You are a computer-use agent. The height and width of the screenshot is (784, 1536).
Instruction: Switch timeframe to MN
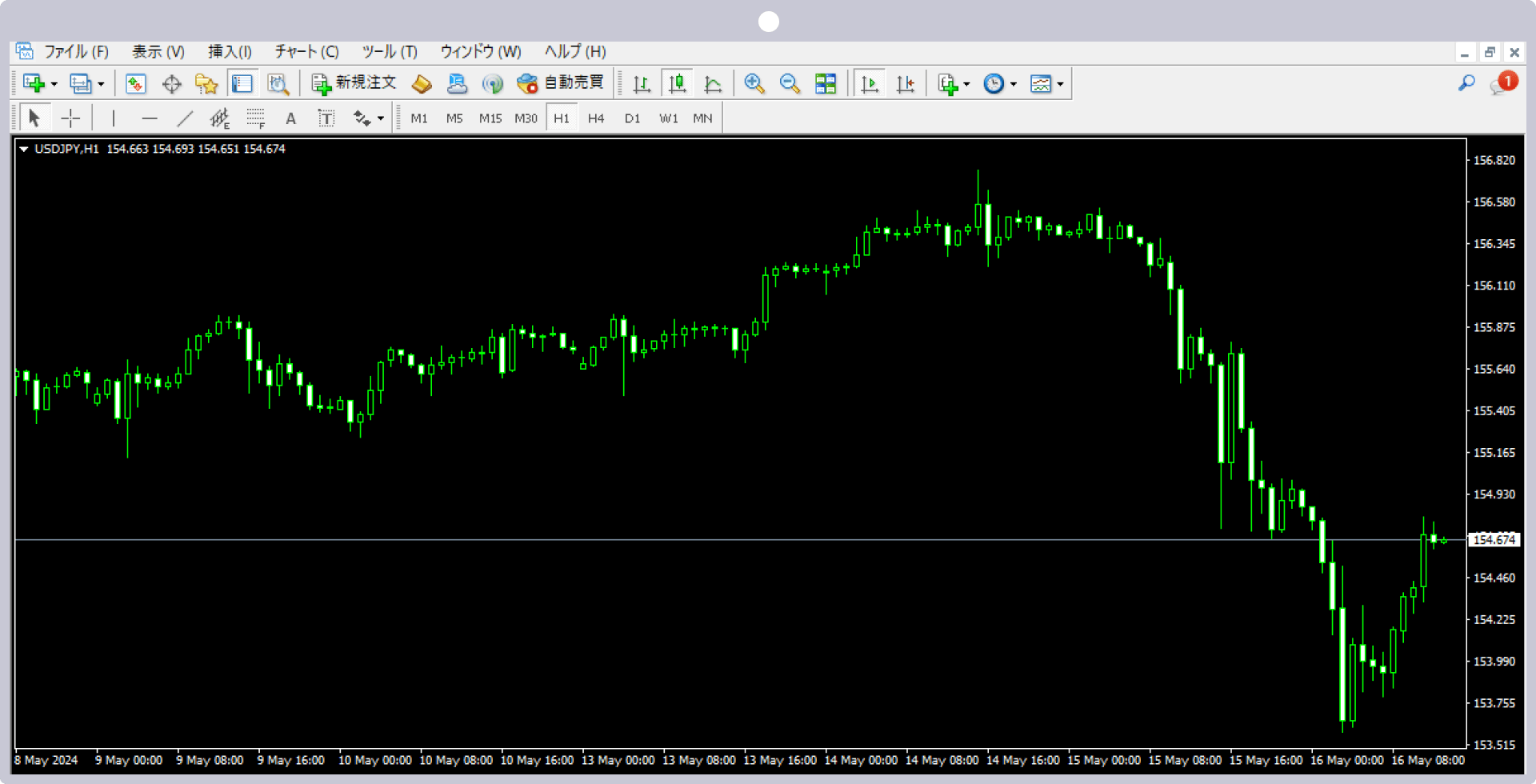[x=702, y=118]
